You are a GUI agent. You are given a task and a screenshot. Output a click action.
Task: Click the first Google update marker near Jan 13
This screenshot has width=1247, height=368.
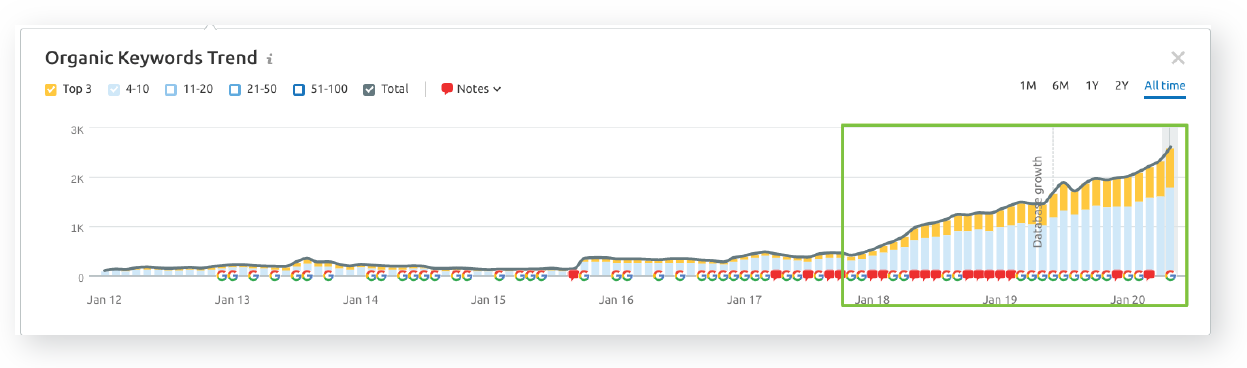click(221, 275)
